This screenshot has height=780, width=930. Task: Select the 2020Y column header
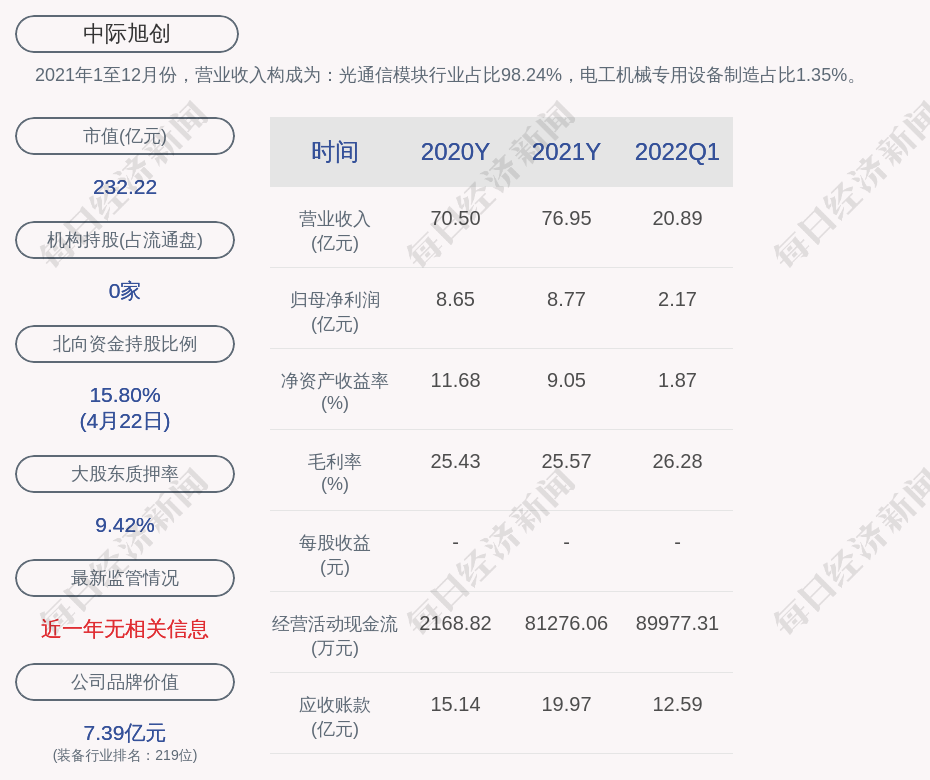click(456, 152)
